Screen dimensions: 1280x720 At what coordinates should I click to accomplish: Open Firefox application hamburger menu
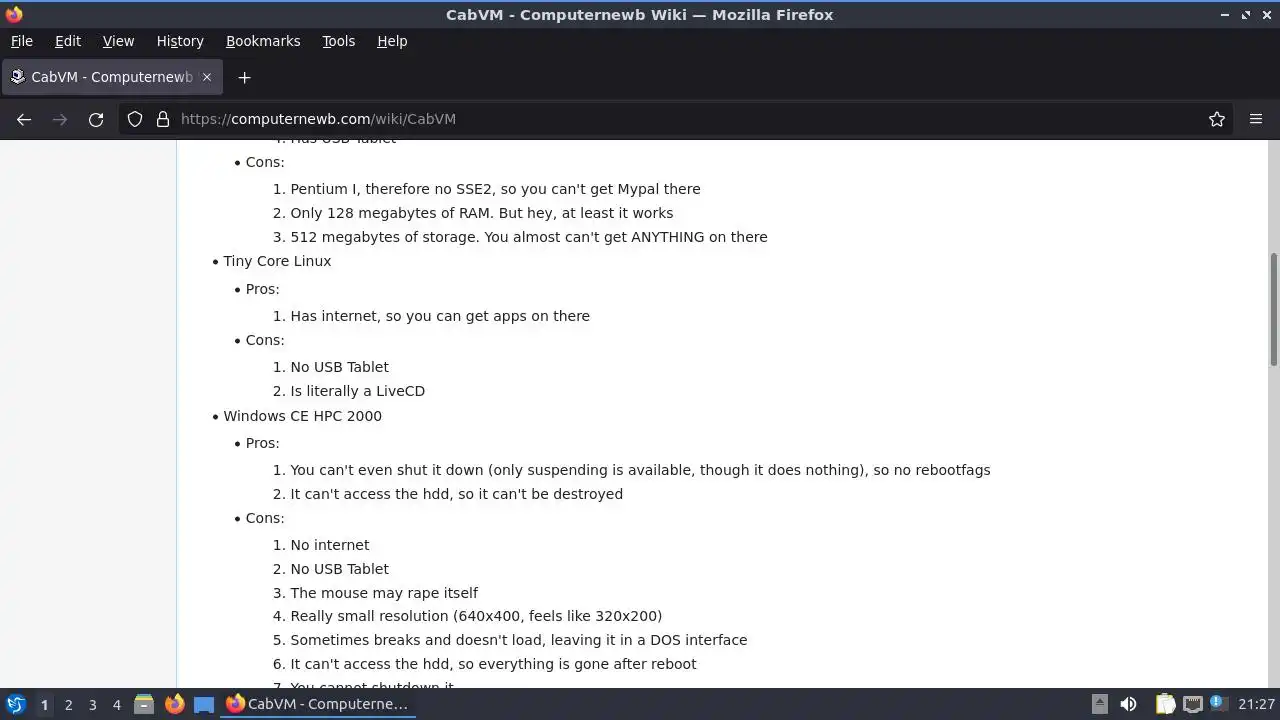coord(1256,119)
